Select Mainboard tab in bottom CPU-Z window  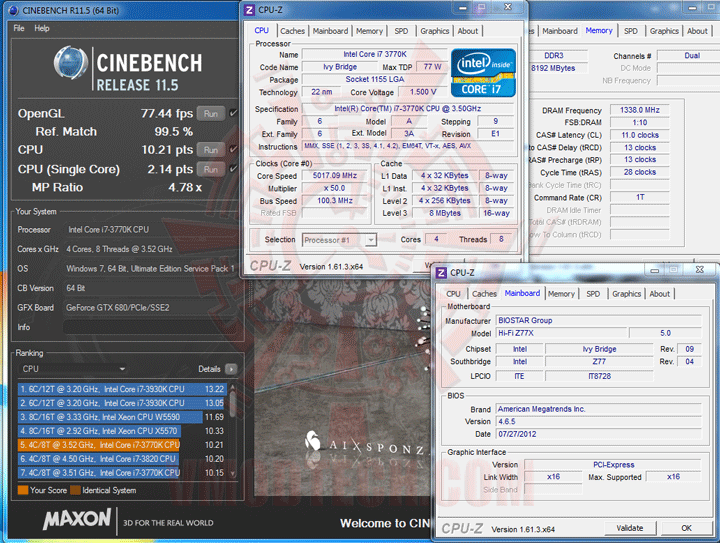[523, 293]
